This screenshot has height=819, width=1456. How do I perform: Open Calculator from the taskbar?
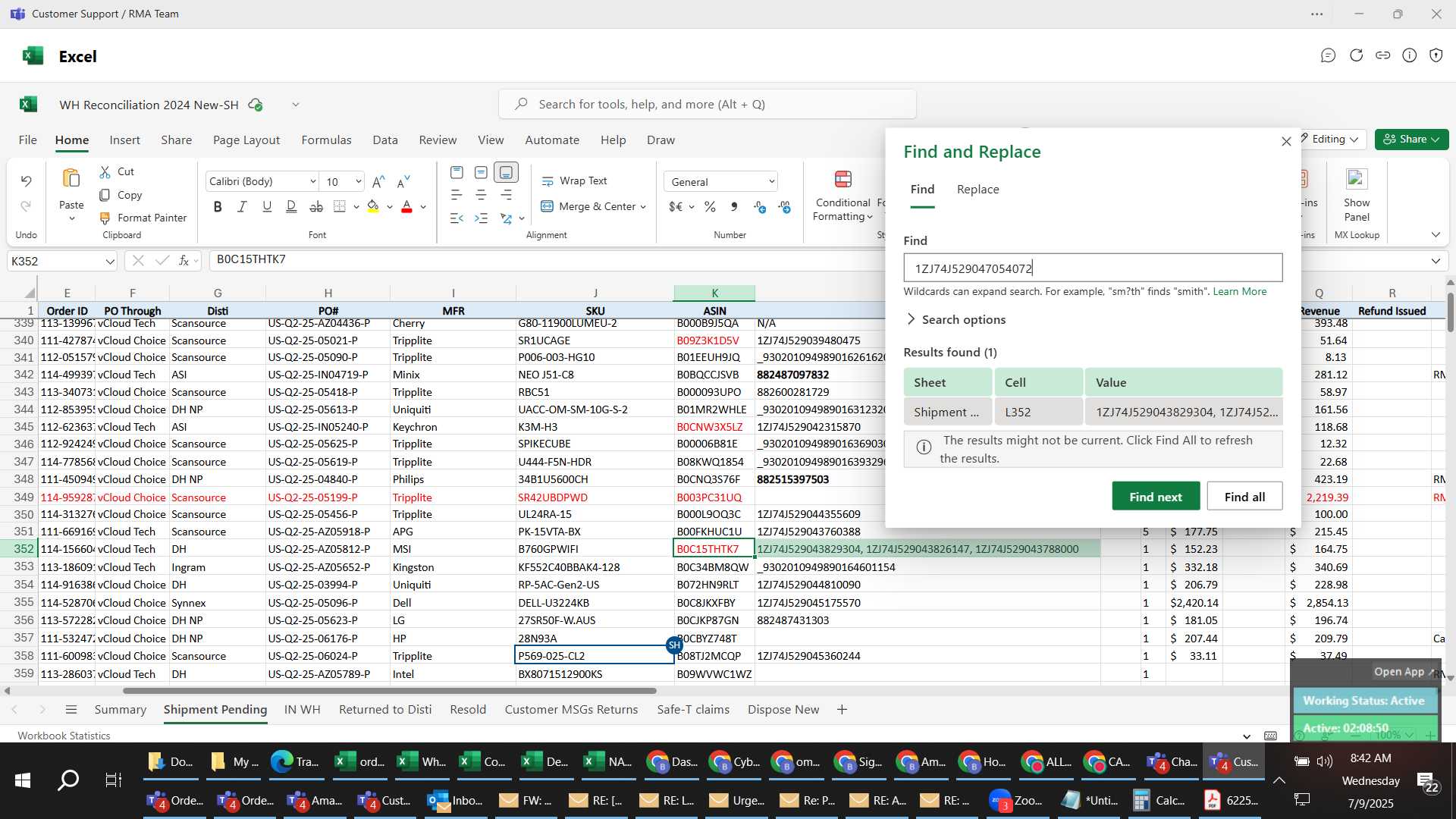pyautogui.click(x=1160, y=801)
